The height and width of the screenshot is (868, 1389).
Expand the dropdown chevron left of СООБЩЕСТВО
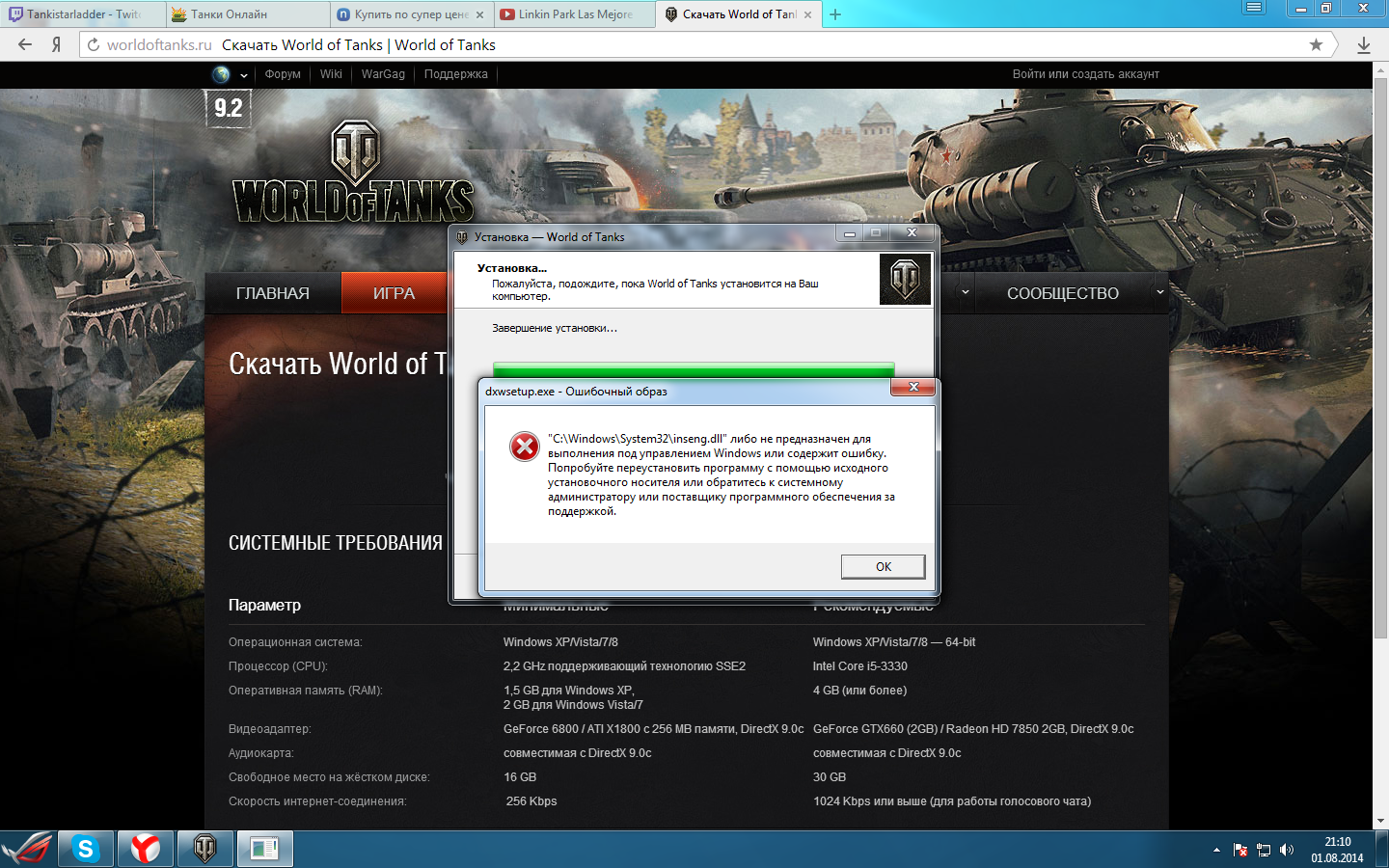coord(965,292)
